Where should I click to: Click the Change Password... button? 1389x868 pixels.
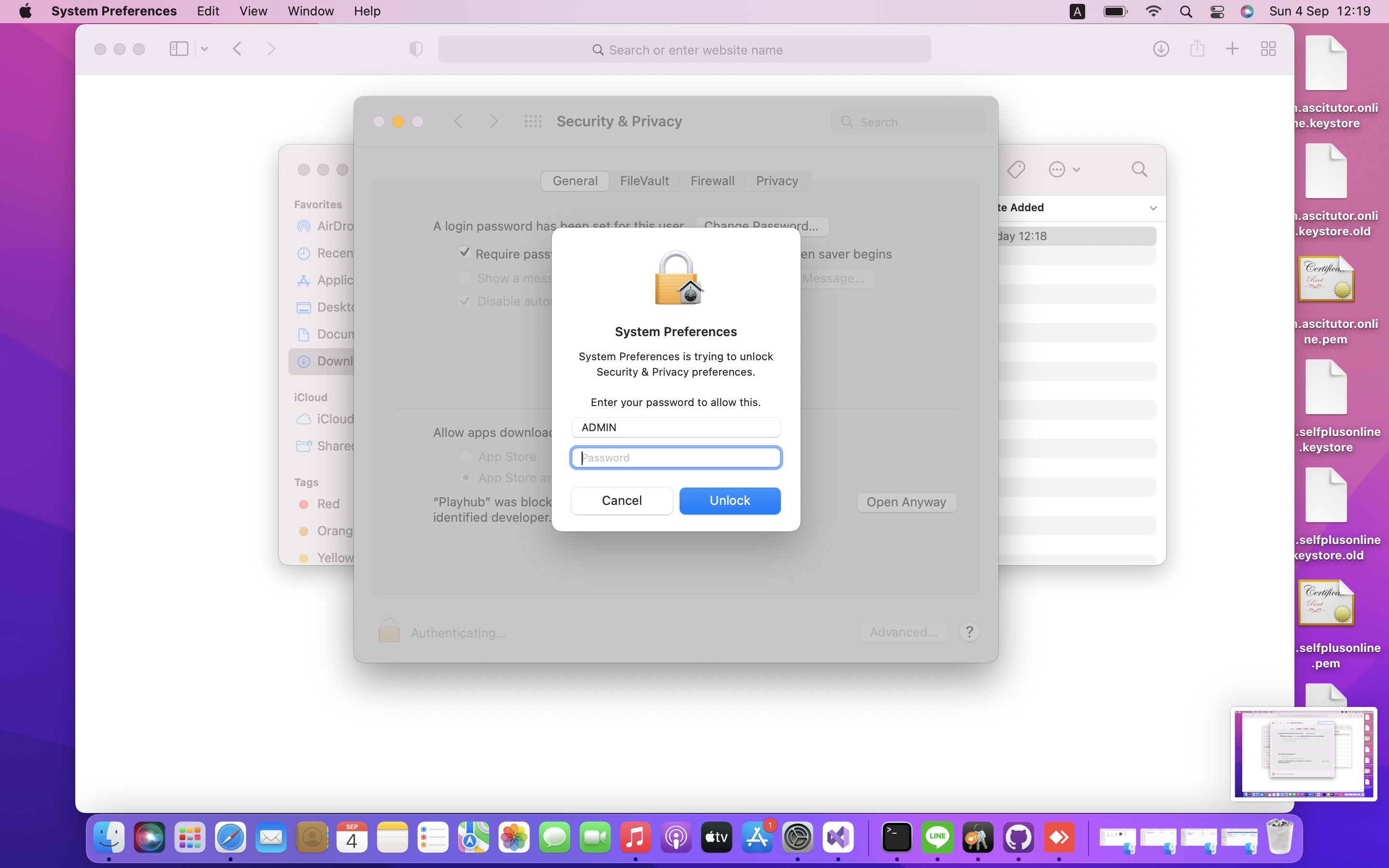pos(761,226)
